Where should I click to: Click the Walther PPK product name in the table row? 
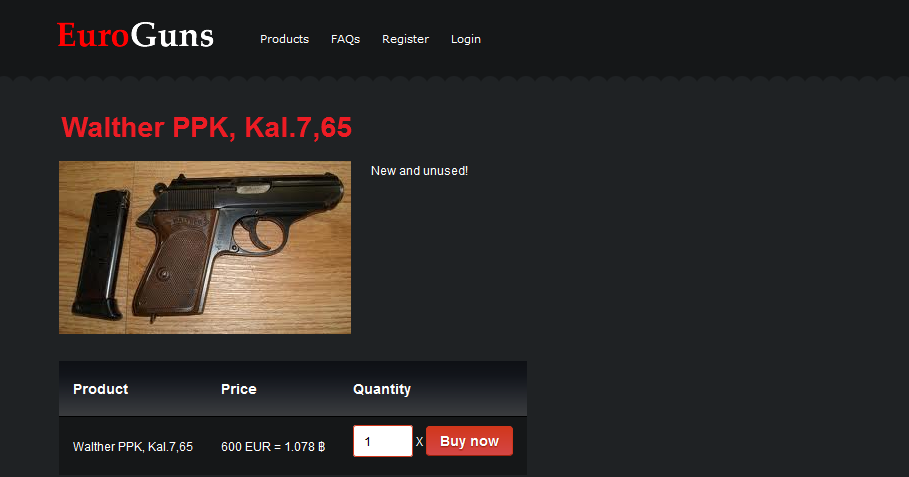tap(133, 447)
